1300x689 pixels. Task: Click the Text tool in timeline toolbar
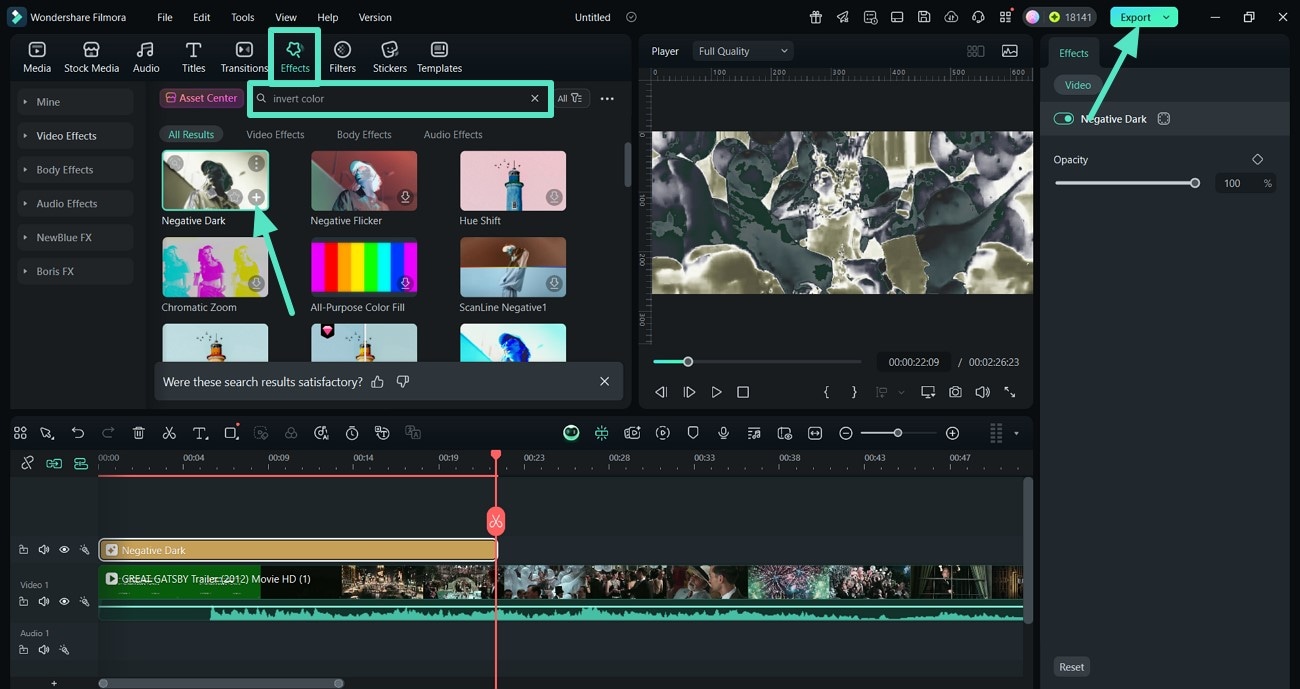tap(200, 433)
